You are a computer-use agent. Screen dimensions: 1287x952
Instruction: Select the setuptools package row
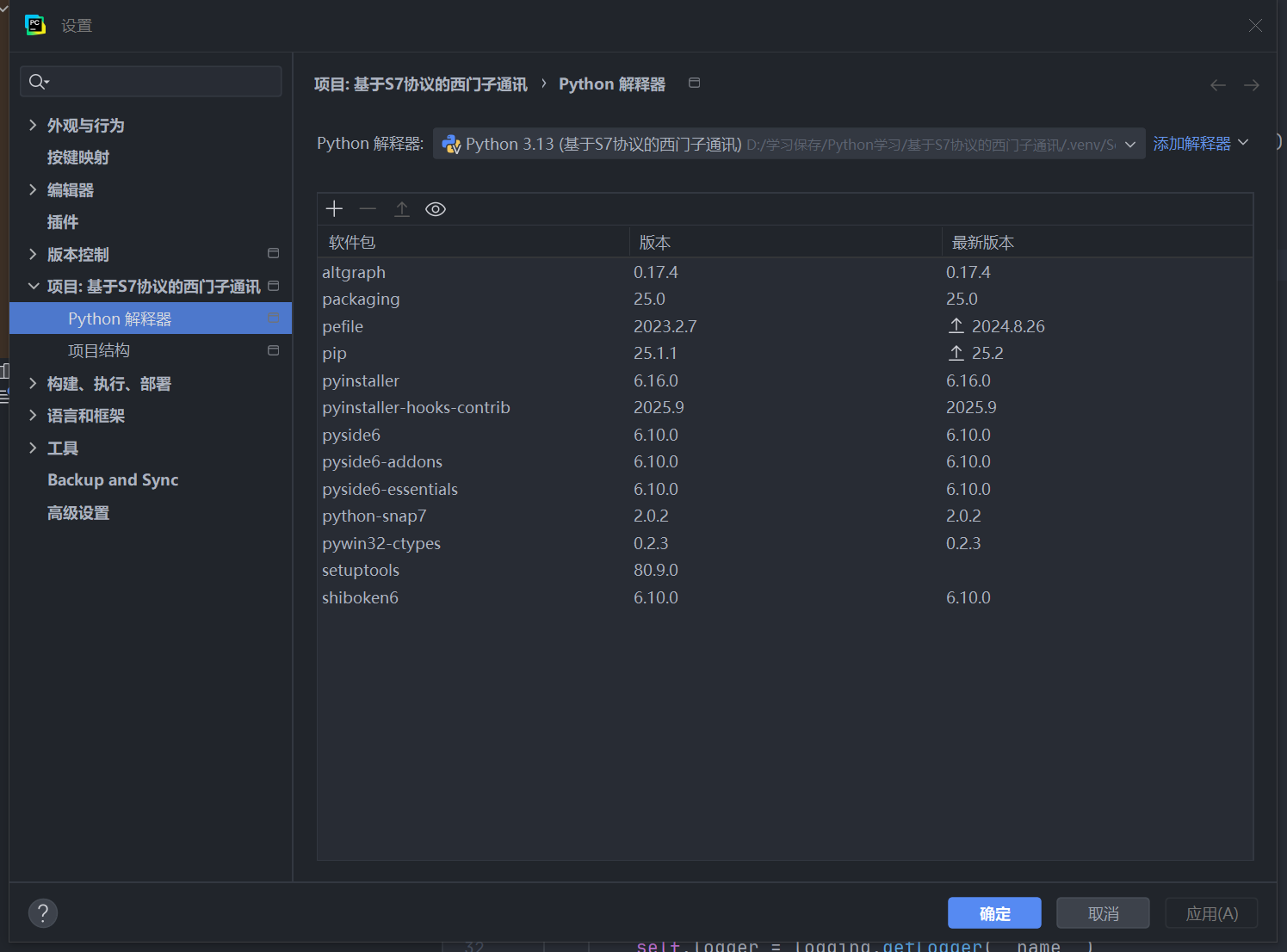[x=785, y=570]
